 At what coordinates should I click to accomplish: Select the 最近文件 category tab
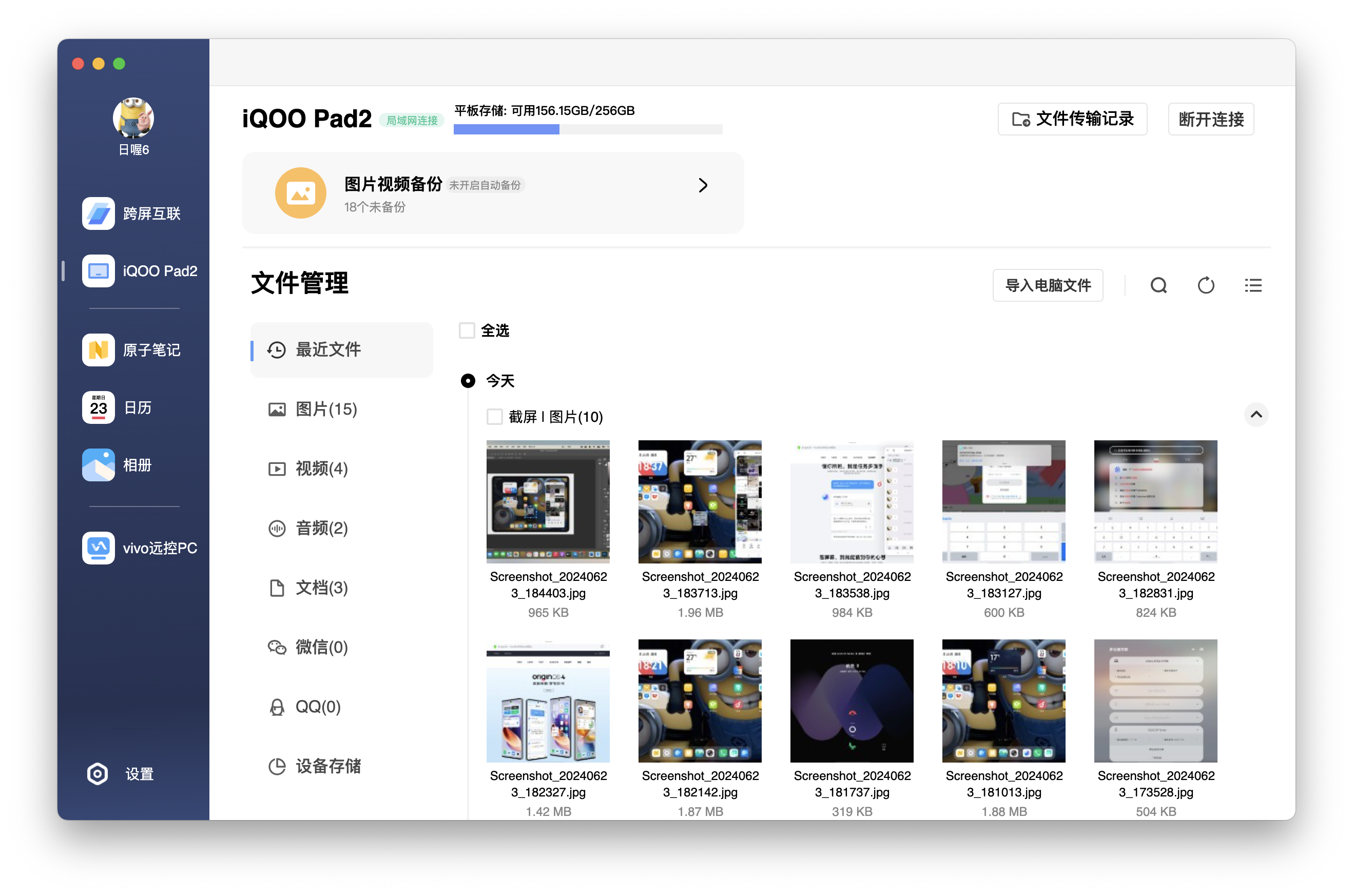pyautogui.click(x=342, y=349)
